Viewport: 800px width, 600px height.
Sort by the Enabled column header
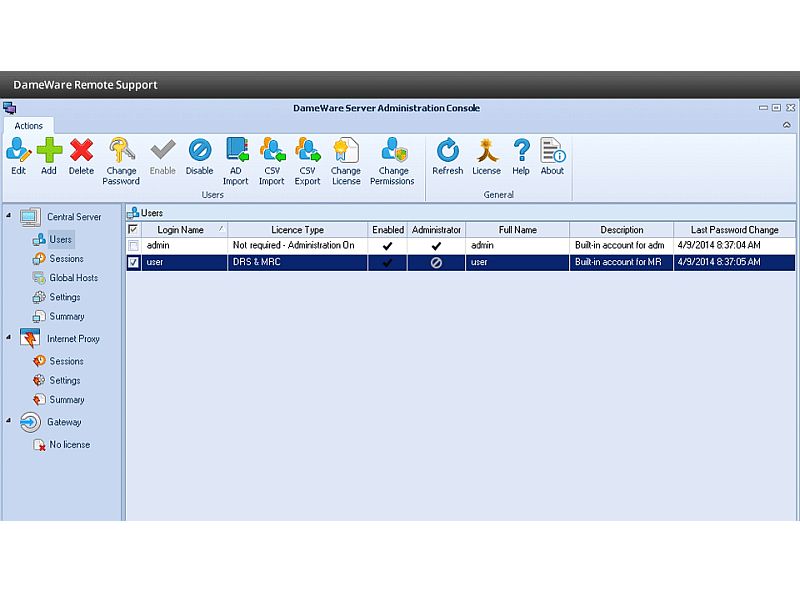(x=388, y=230)
